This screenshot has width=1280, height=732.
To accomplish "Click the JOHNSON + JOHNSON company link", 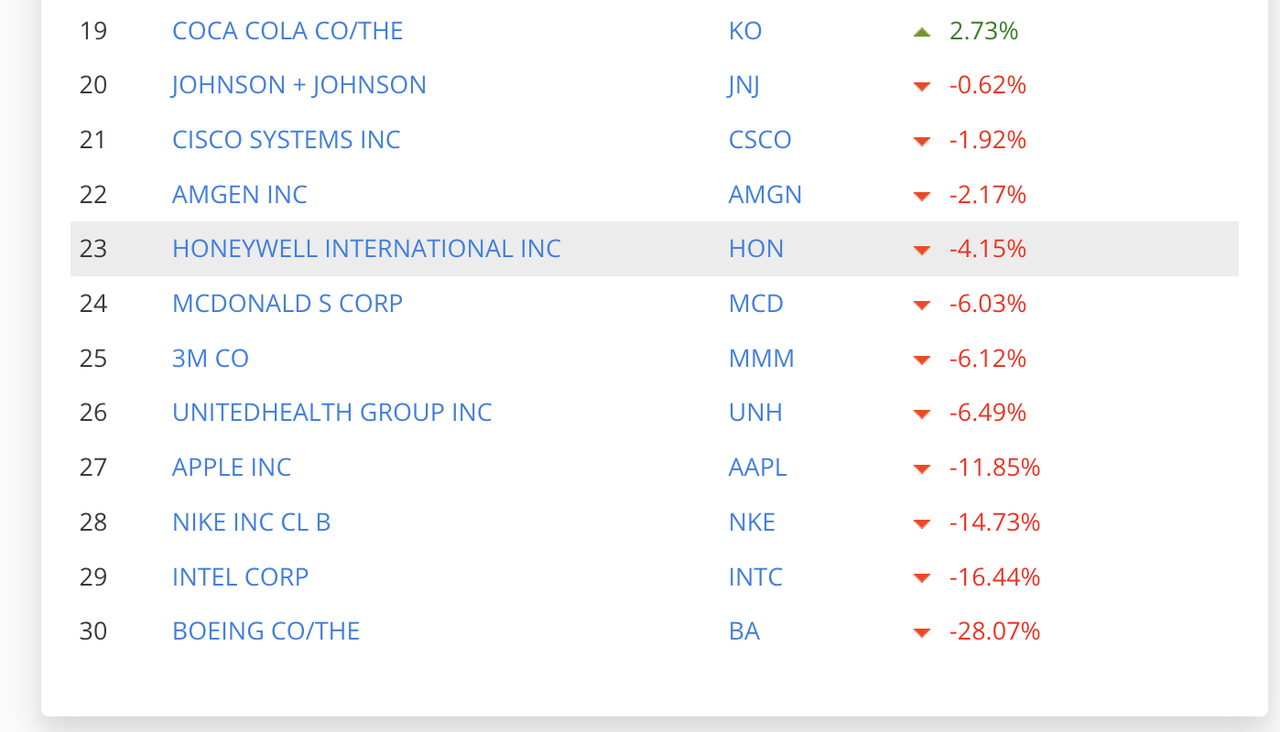I will (x=299, y=85).
